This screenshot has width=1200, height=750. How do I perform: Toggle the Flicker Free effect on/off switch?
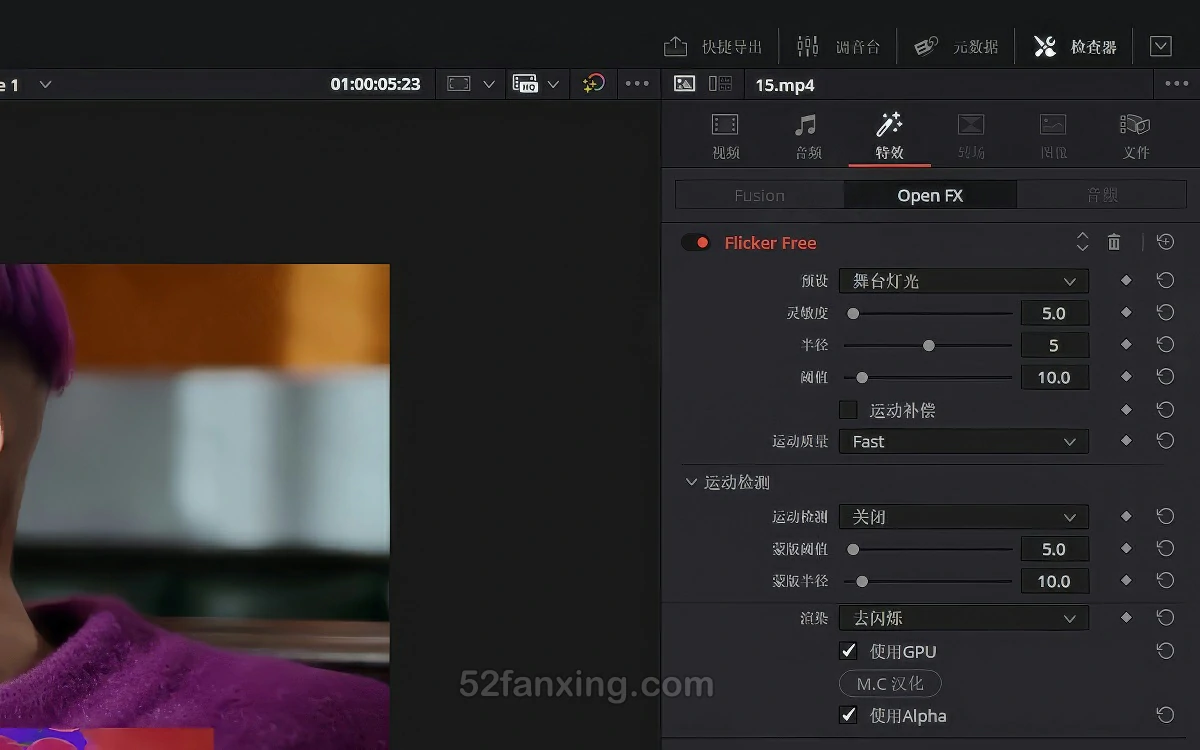tap(695, 243)
